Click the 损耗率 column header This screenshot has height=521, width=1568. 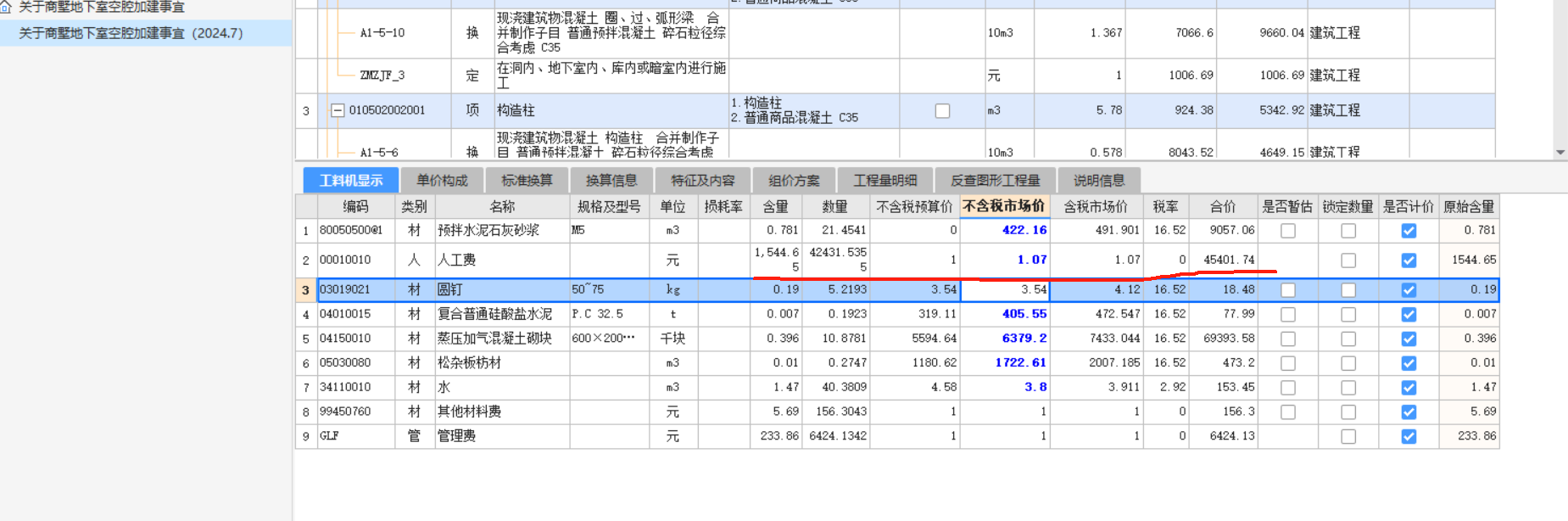coord(723,206)
